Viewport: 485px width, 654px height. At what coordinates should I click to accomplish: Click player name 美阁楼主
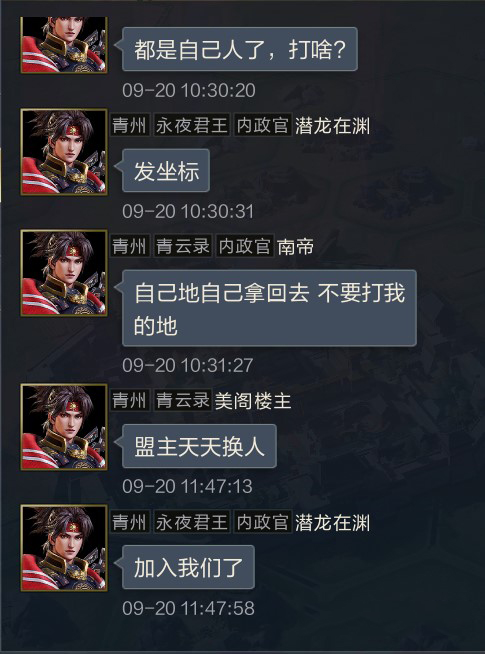pyautogui.click(x=253, y=401)
